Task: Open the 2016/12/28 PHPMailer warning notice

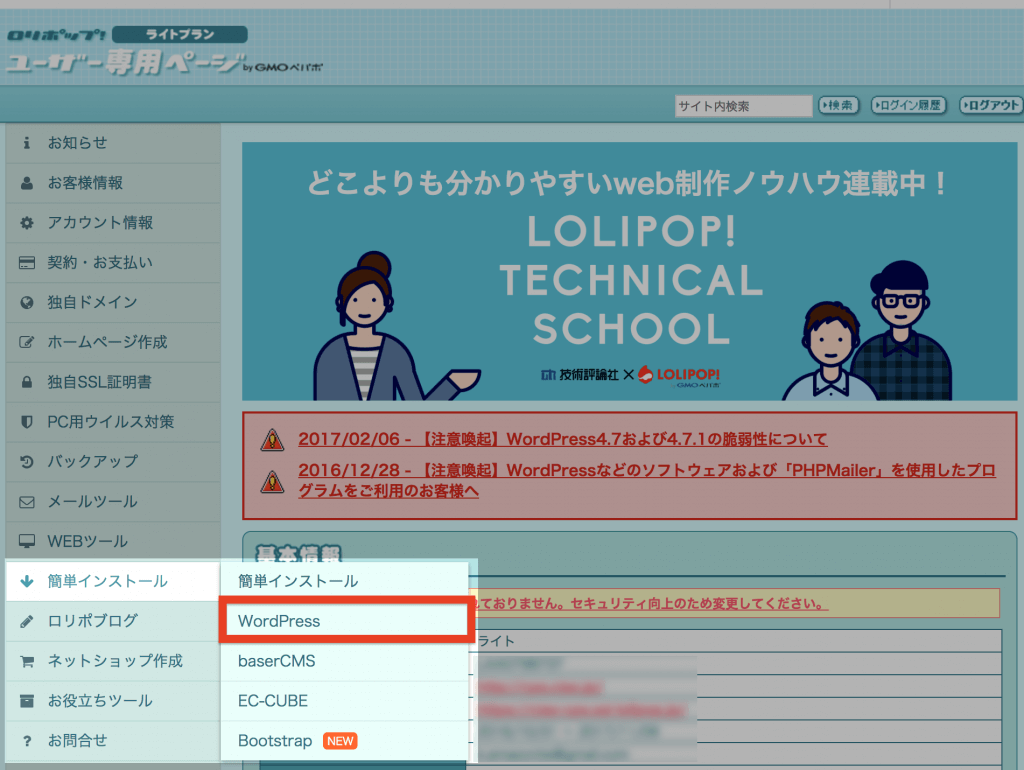Action: point(647,480)
